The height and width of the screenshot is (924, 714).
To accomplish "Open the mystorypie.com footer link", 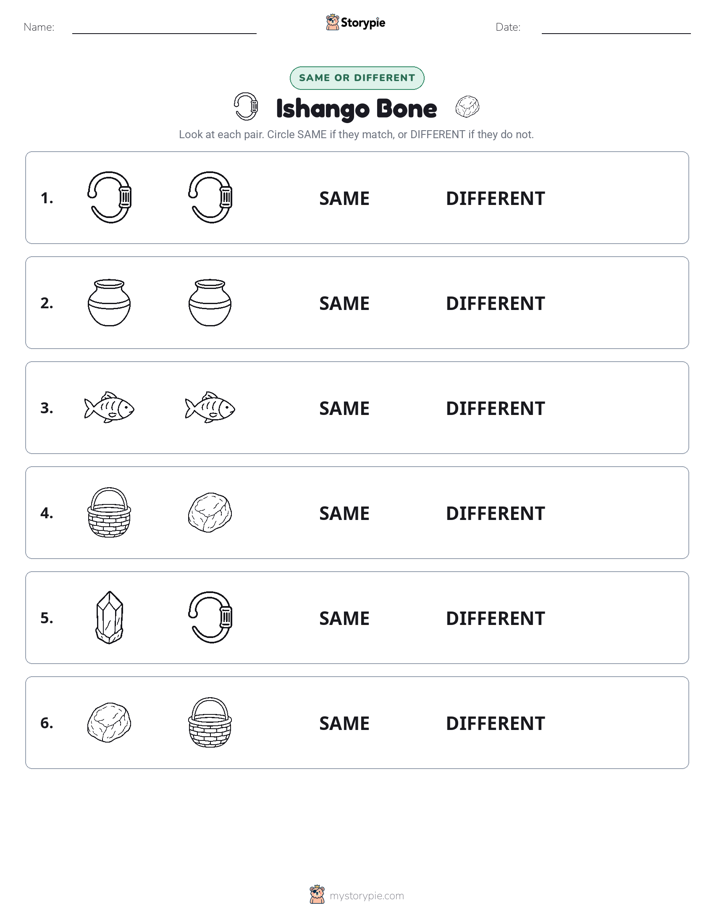I will (366, 896).
